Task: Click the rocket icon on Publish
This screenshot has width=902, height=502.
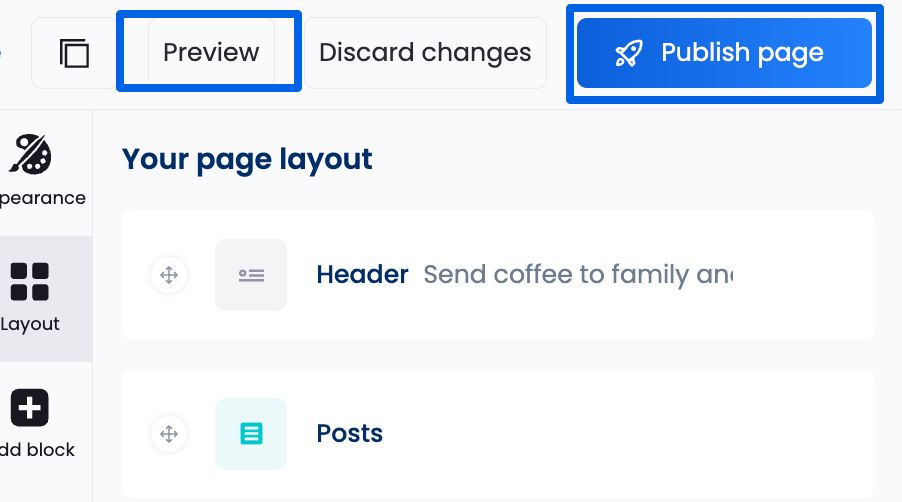Action: coord(629,53)
